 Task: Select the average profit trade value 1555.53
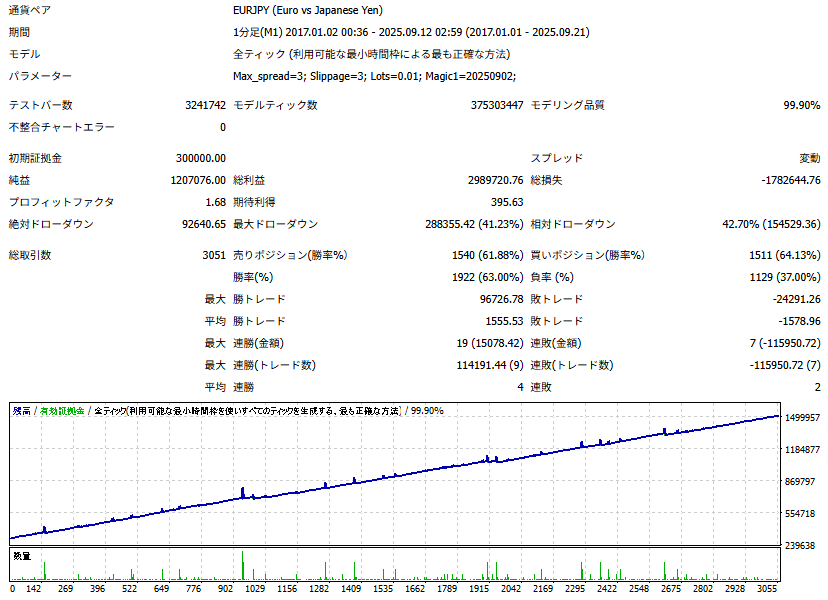pyautogui.click(x=504, y=321)
